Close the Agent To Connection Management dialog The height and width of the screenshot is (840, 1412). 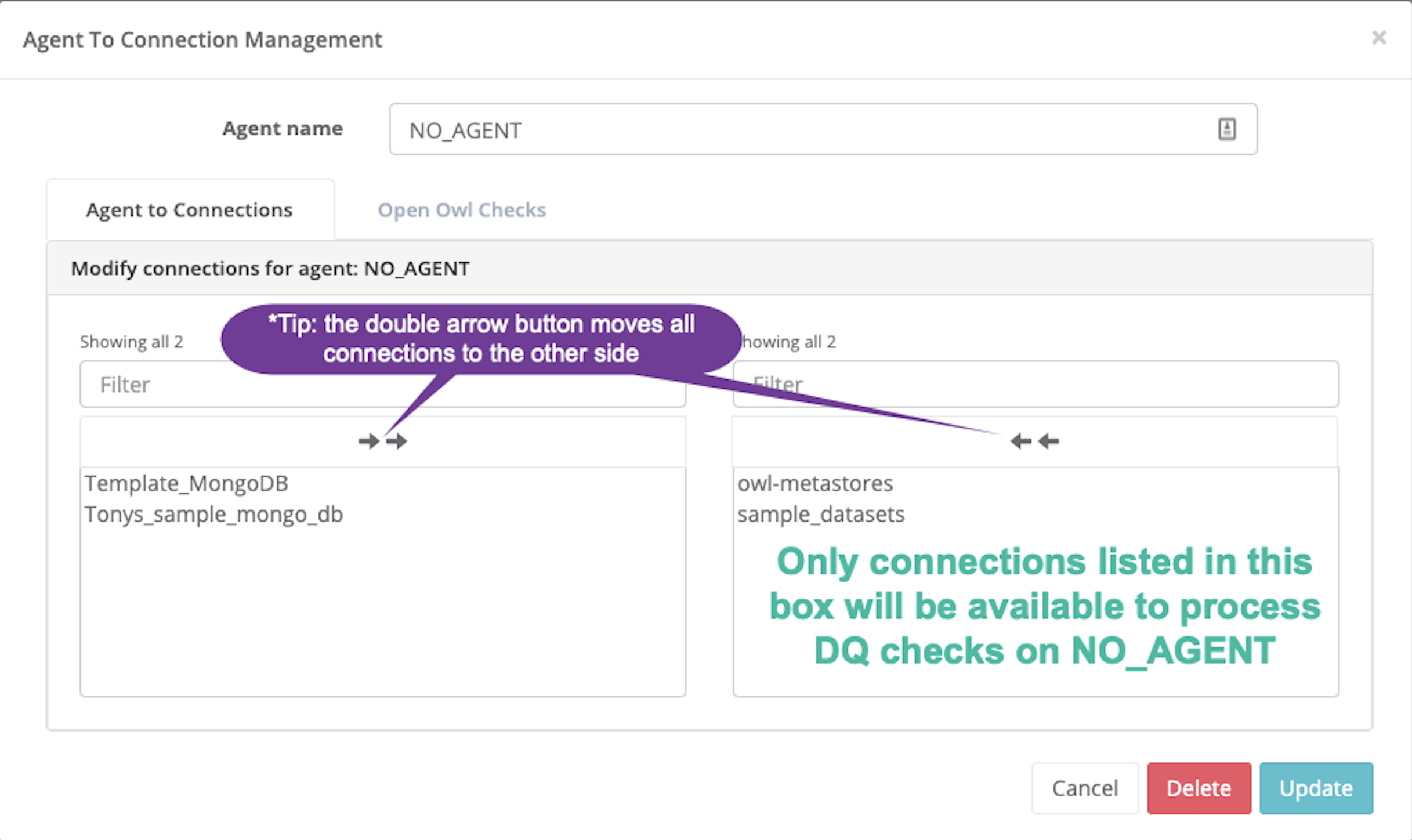[x=1379, y=38]
